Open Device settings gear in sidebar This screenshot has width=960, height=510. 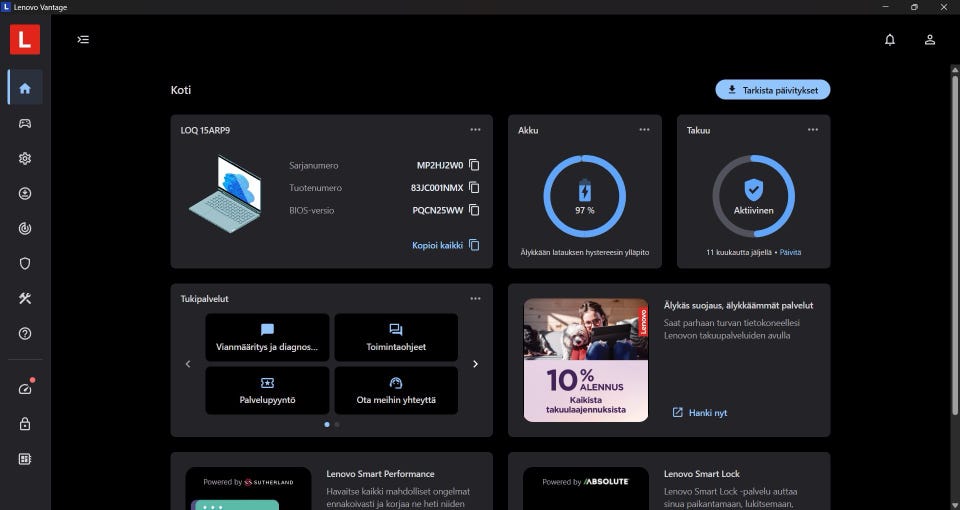pyautogui.click(x=25, y=159)
